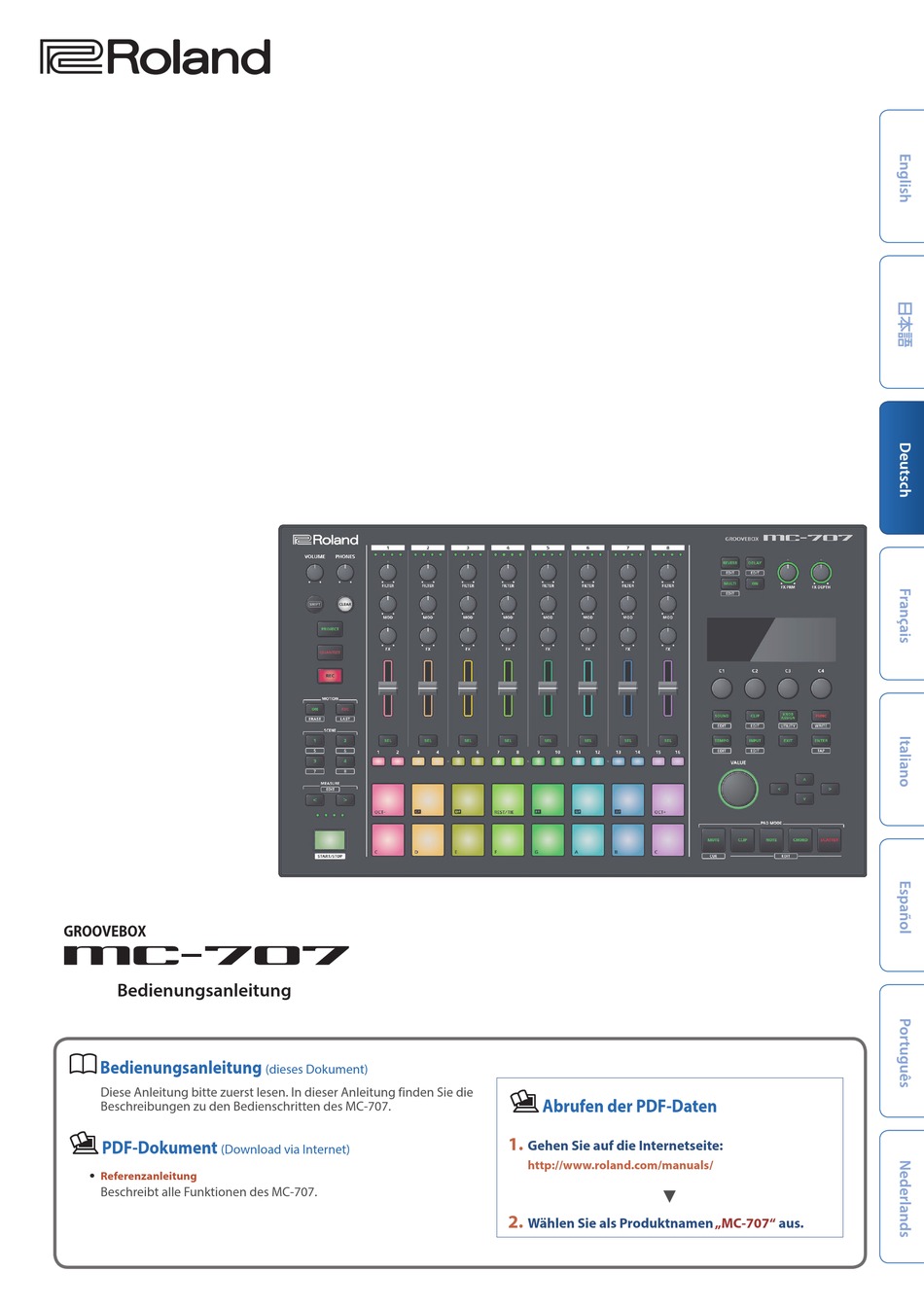Click the QUANTIZE button on the device
Viewport: 924px width, 1307px height.
pos(330,653)
